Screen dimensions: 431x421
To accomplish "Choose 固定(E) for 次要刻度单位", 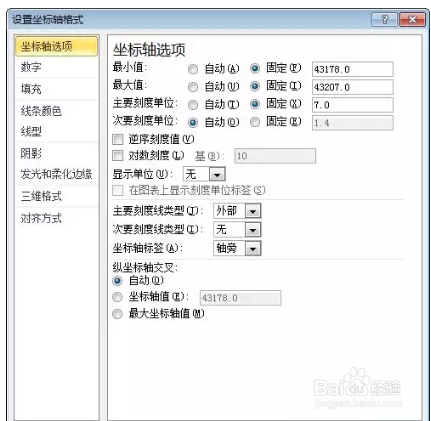I will click(x=255, y=122).
